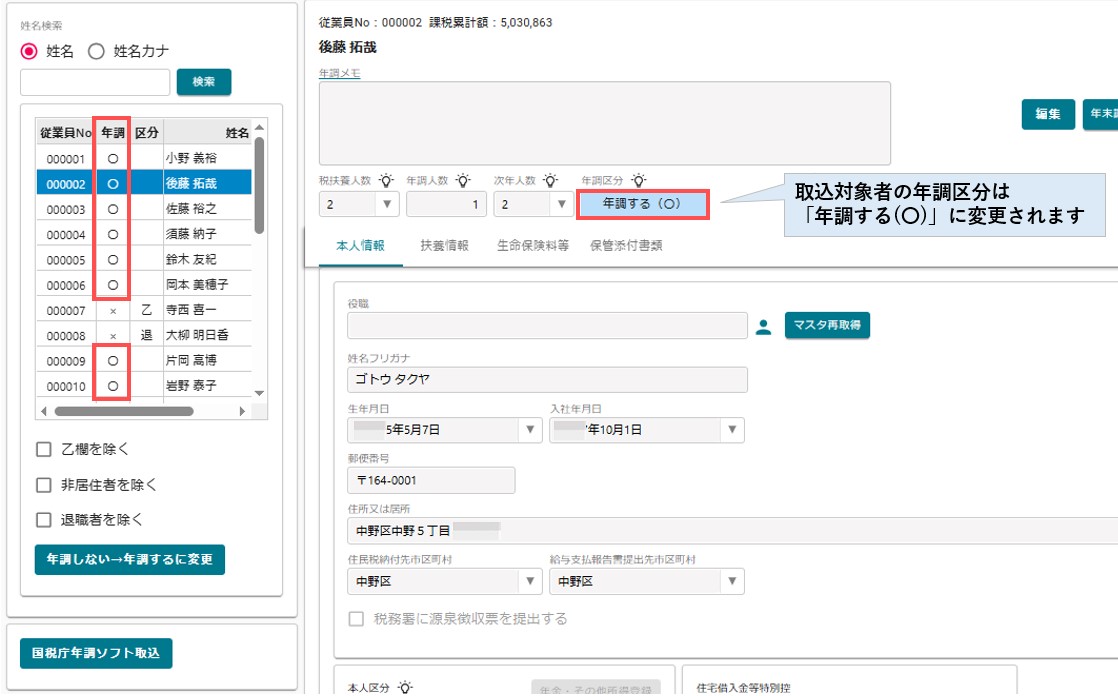Select employee row 小野 義裕
This screenshot has height=696, width=1118.
pos(144,158)
